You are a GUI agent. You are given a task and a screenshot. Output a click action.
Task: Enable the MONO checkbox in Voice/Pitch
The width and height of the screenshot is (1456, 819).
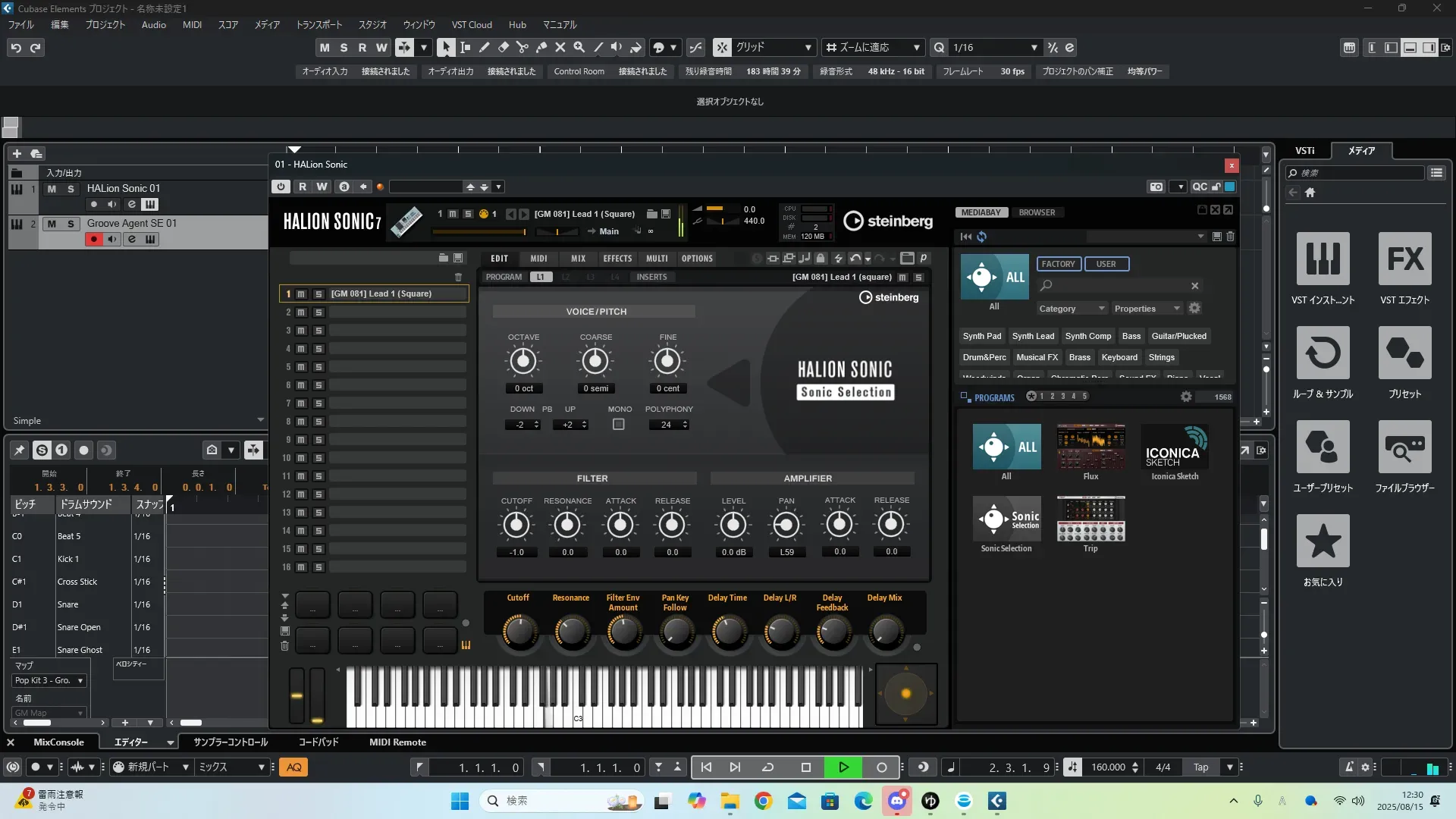[x=619, y=425]
